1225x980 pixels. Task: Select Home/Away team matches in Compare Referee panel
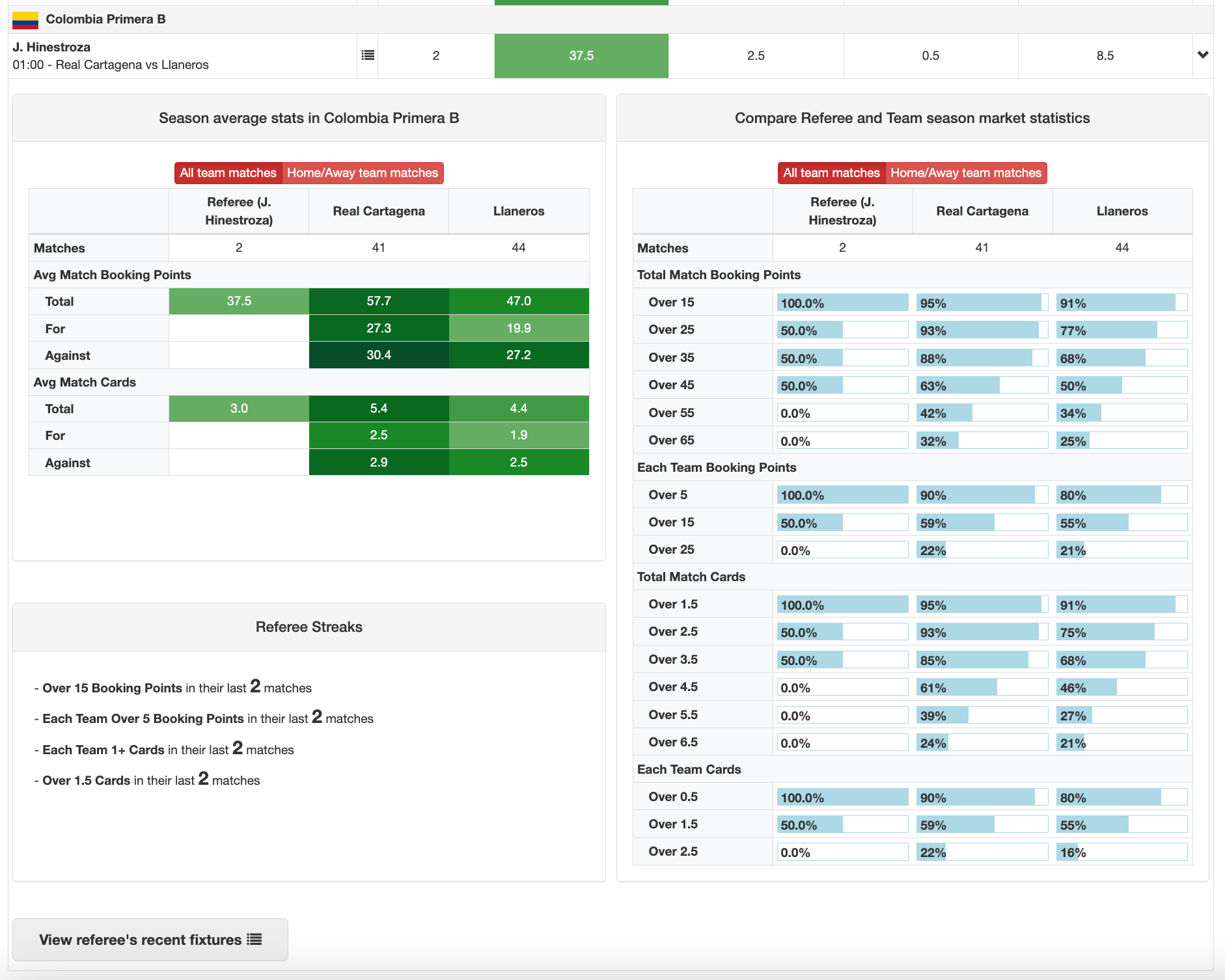966,173
